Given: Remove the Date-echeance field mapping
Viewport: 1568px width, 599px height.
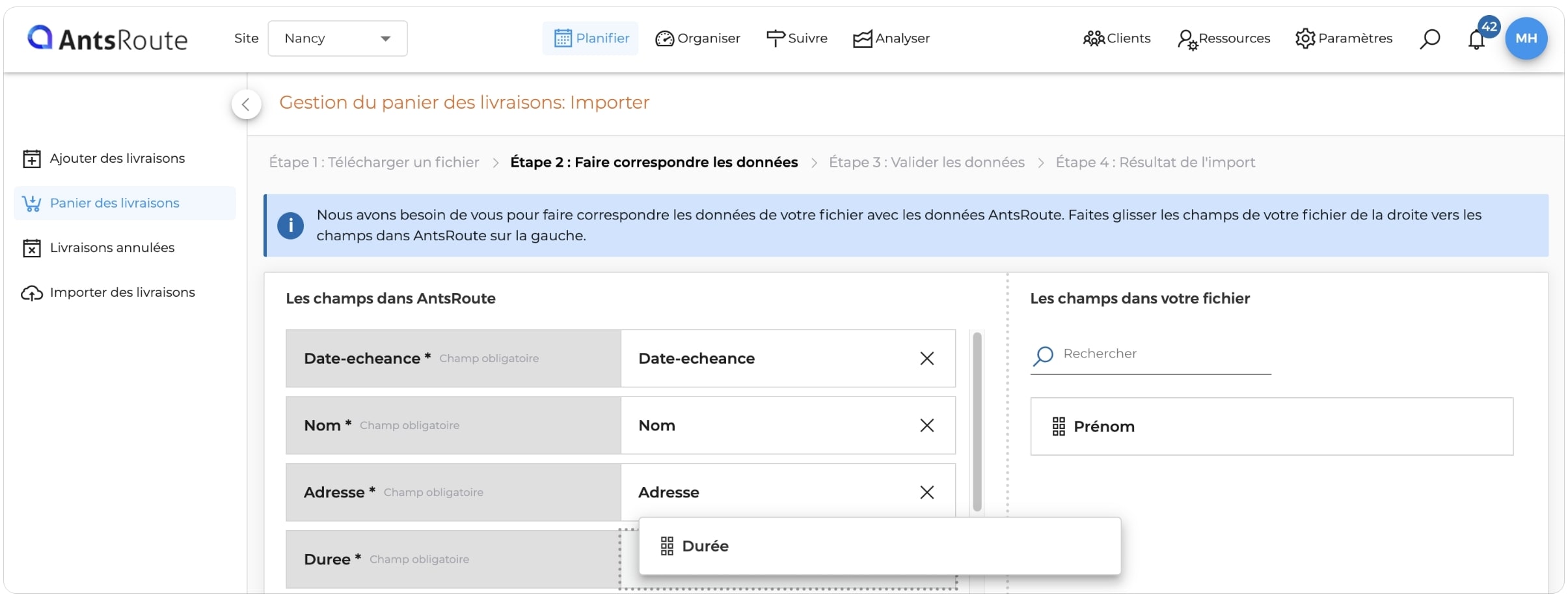Looking at the screenshot, I should pos(927,359).
